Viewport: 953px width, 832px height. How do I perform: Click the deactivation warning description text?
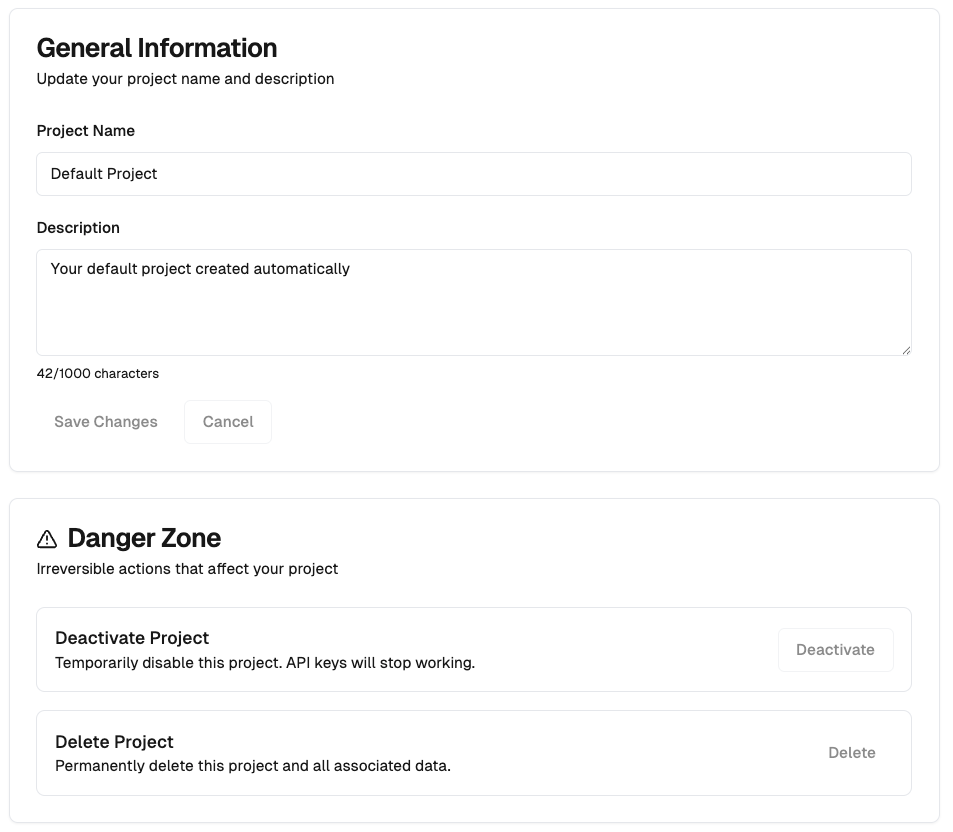(x=265, y=662)
